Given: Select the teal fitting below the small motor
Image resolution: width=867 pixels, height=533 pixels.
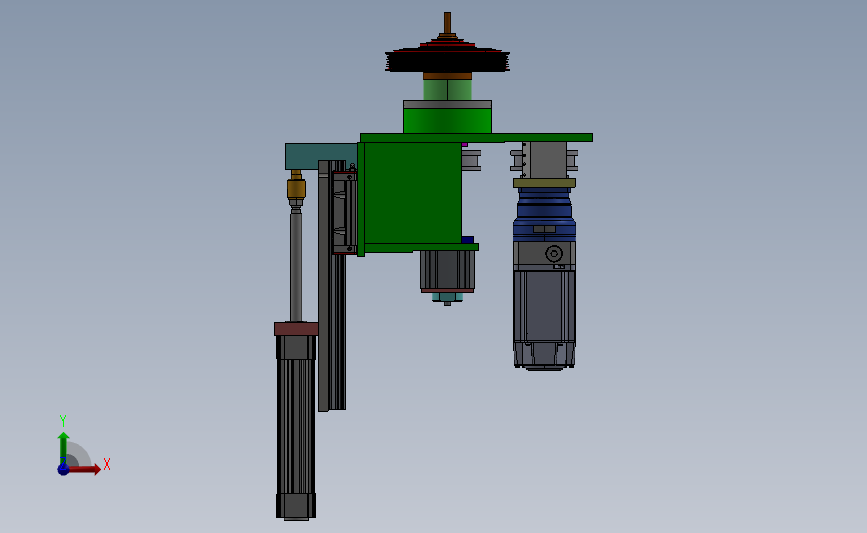Looking at the screenshot, I should pyautogui.click(x=447, y=297).
